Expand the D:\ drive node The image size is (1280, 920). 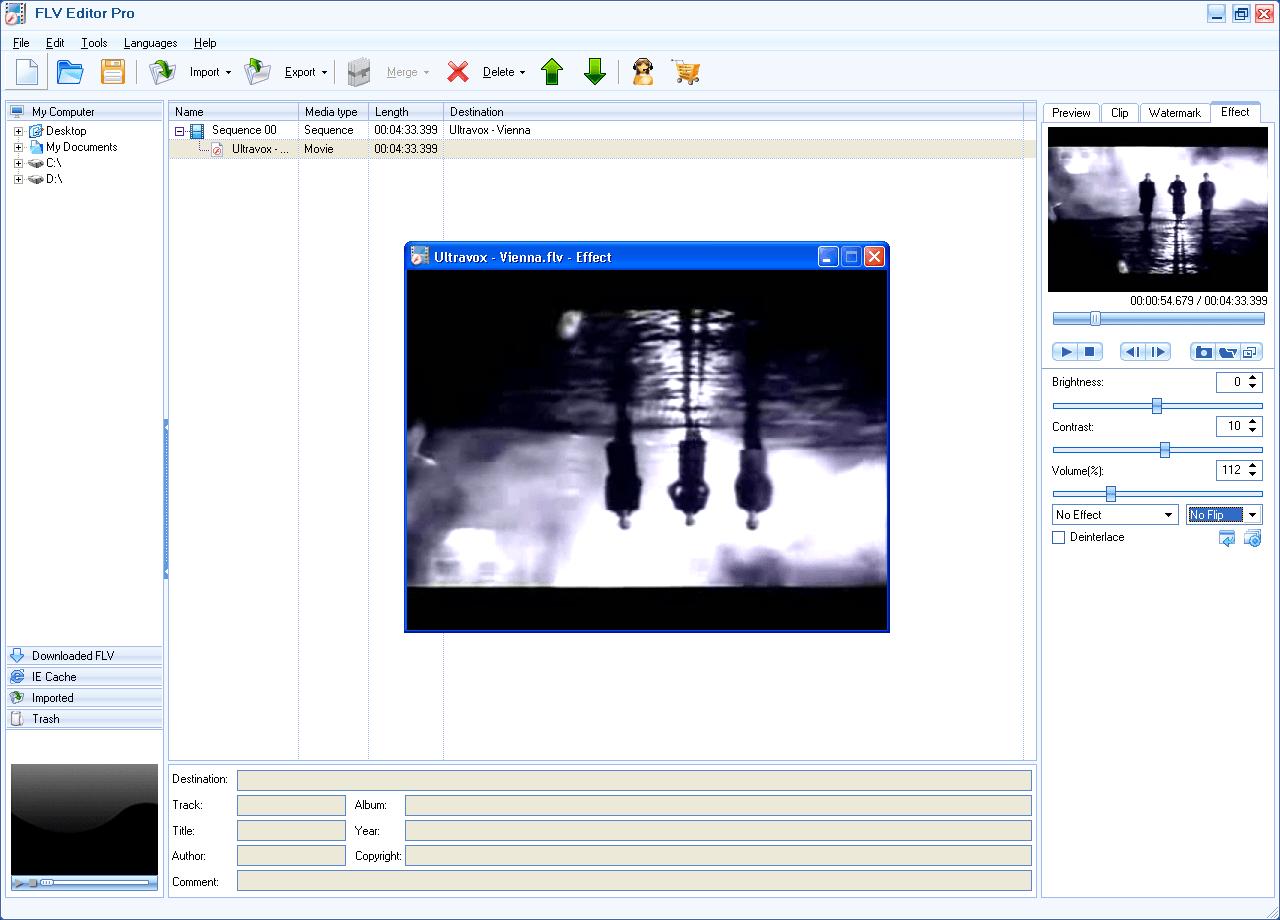tap(18, 179)
